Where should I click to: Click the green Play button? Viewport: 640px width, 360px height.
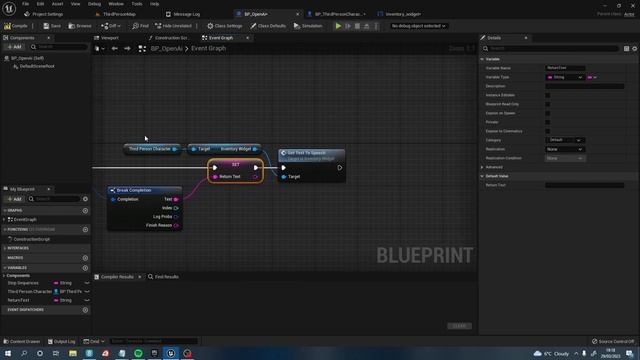(x=338, y=26)
